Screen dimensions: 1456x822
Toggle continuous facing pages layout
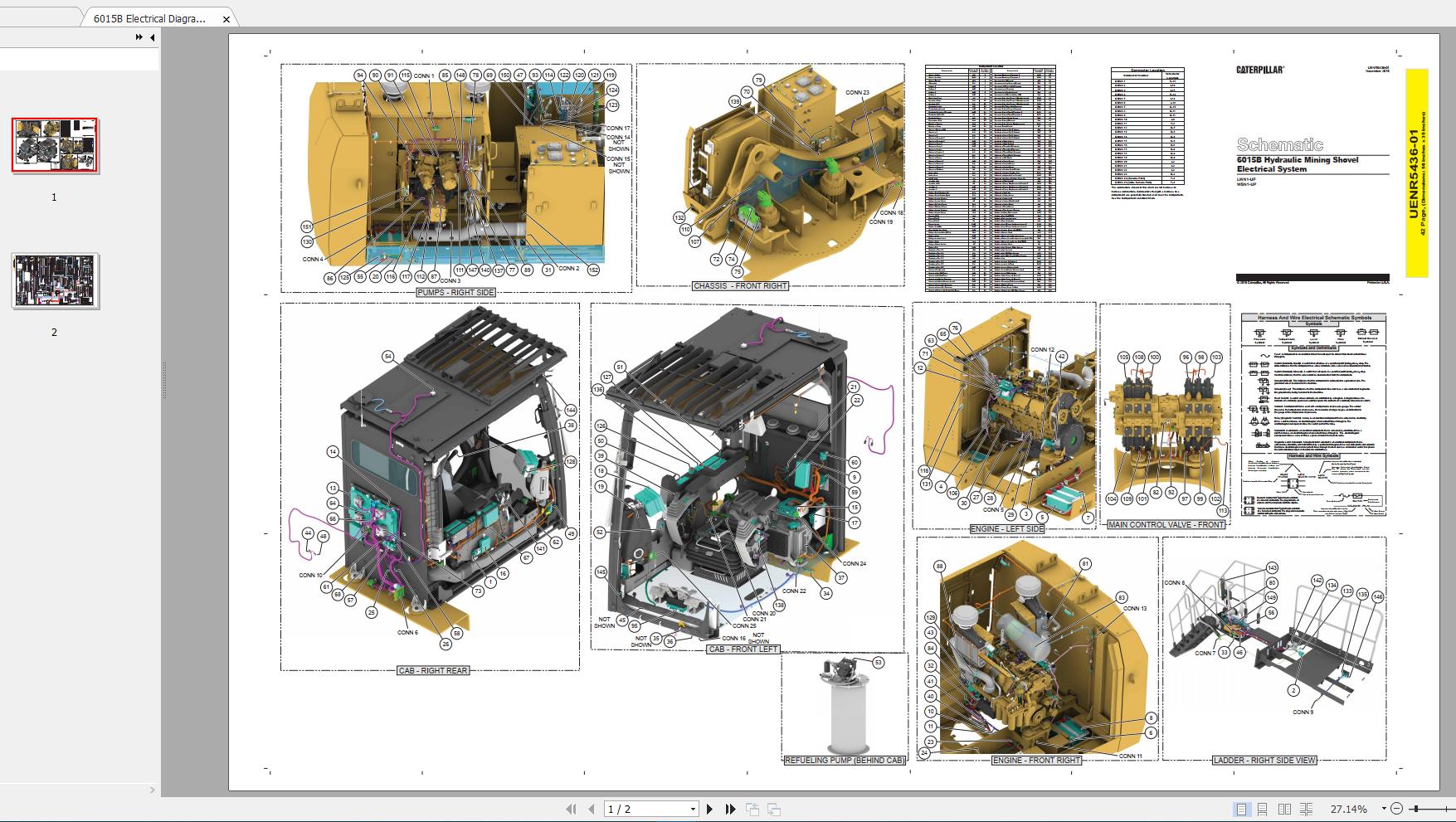[x=1306, y=809]
